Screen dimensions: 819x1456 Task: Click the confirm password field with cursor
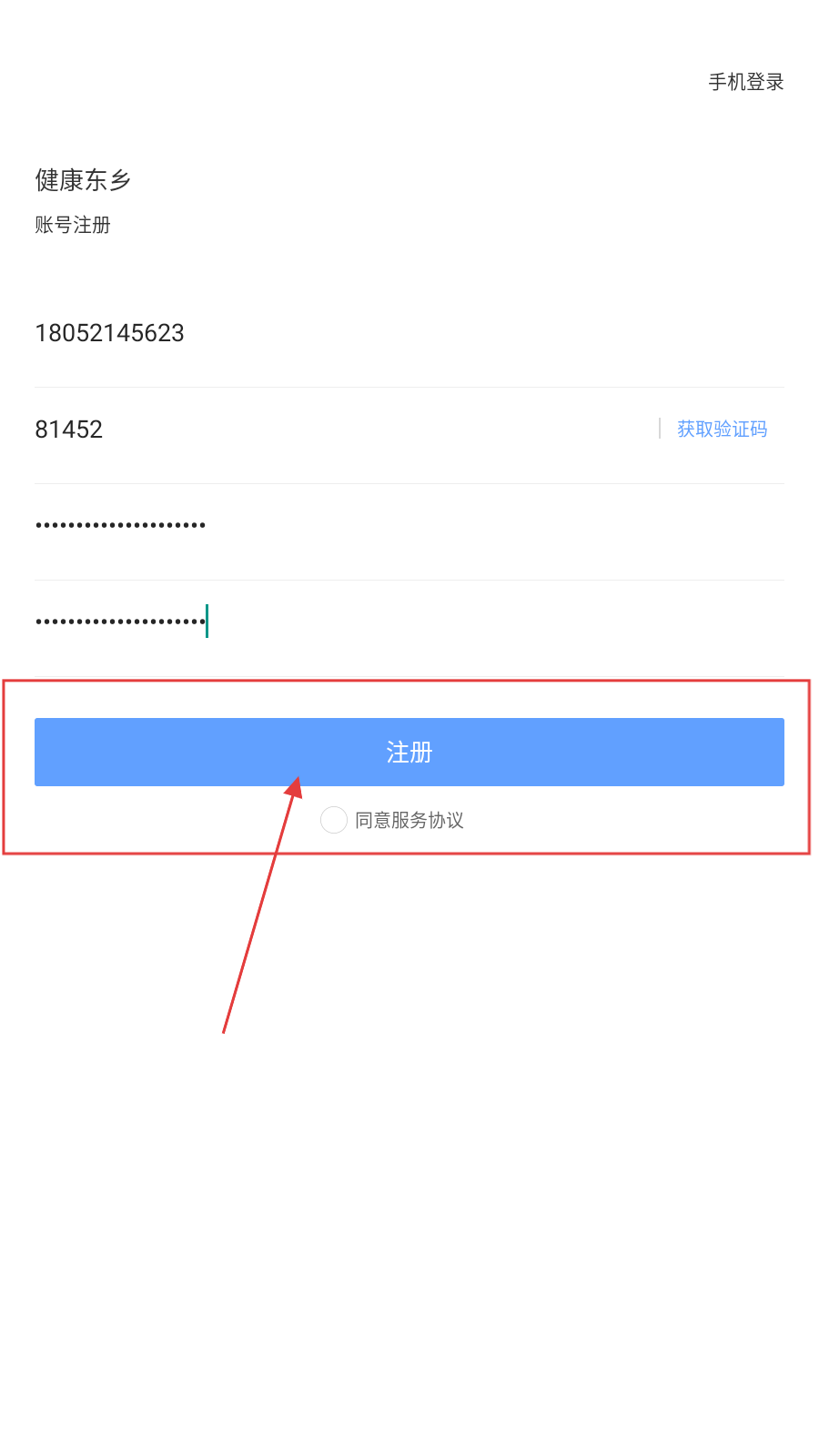pyautogui.click(x=409, y=622)
